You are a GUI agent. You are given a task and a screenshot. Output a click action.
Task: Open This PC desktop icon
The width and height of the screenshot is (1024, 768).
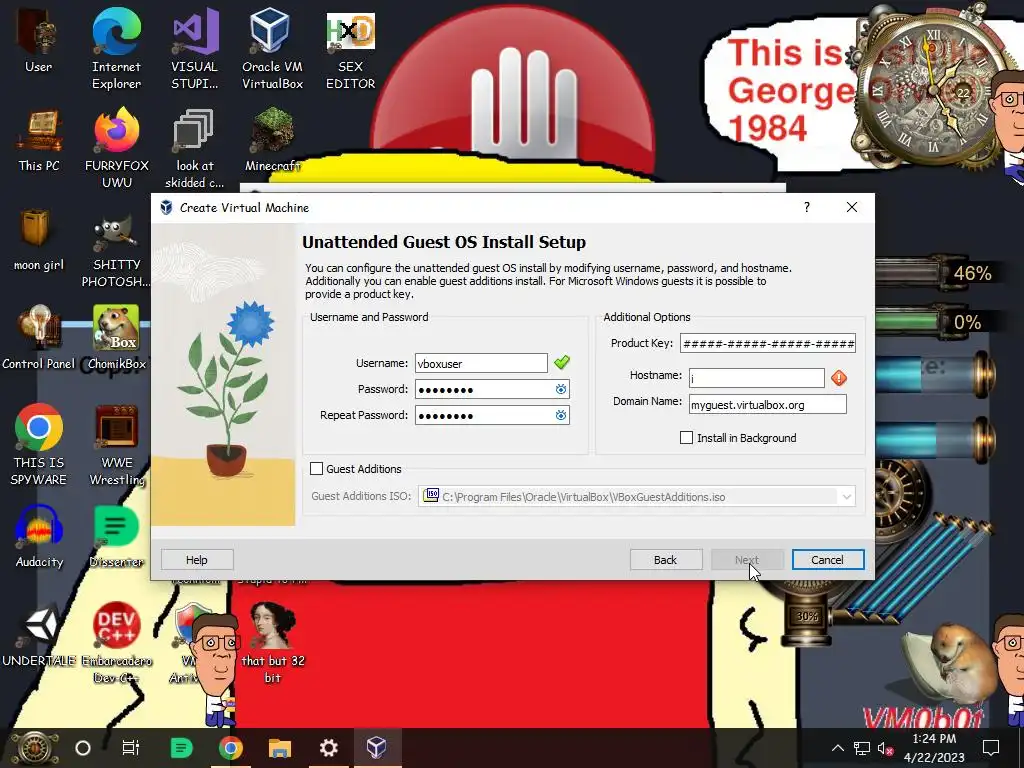point(39,140)
